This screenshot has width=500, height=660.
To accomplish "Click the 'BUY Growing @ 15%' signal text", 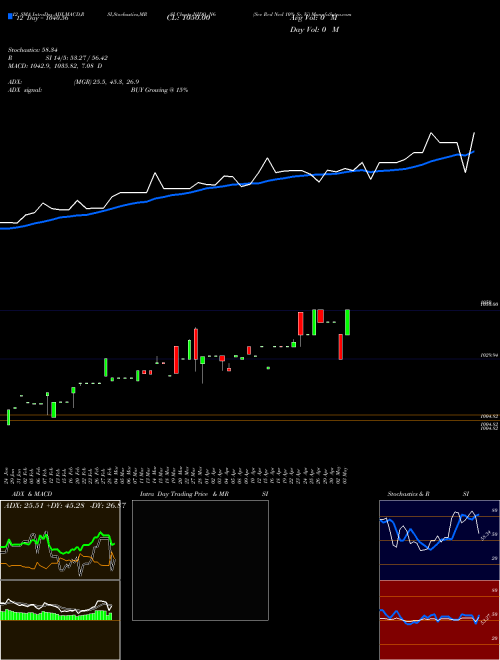I will (159, 90).
